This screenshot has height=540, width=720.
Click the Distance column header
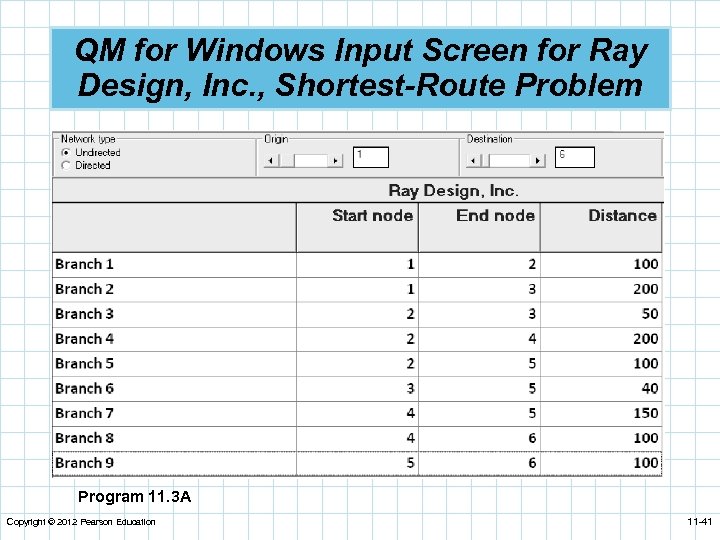point(601,228)
